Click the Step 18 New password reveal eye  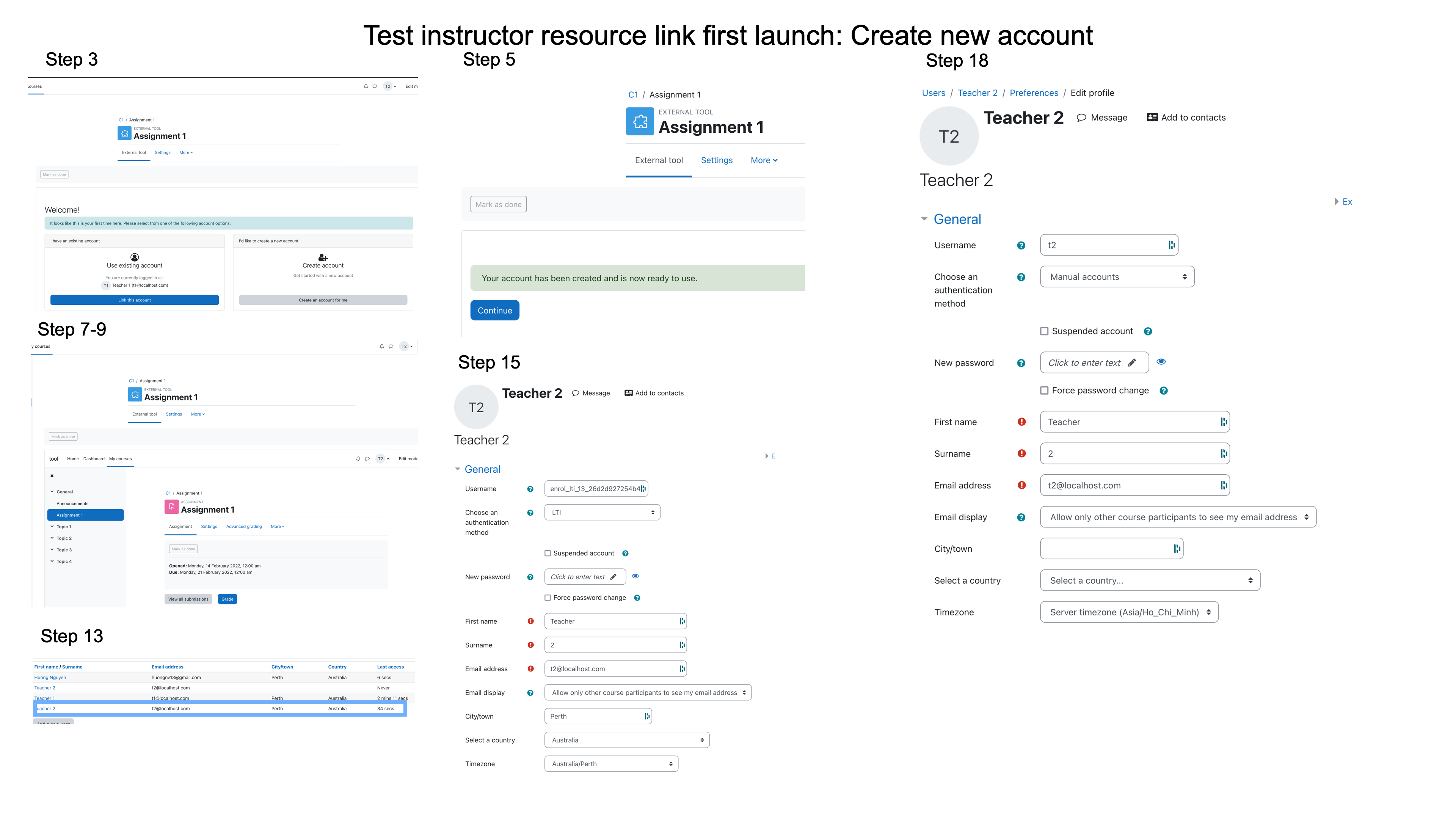[1161, 362]
